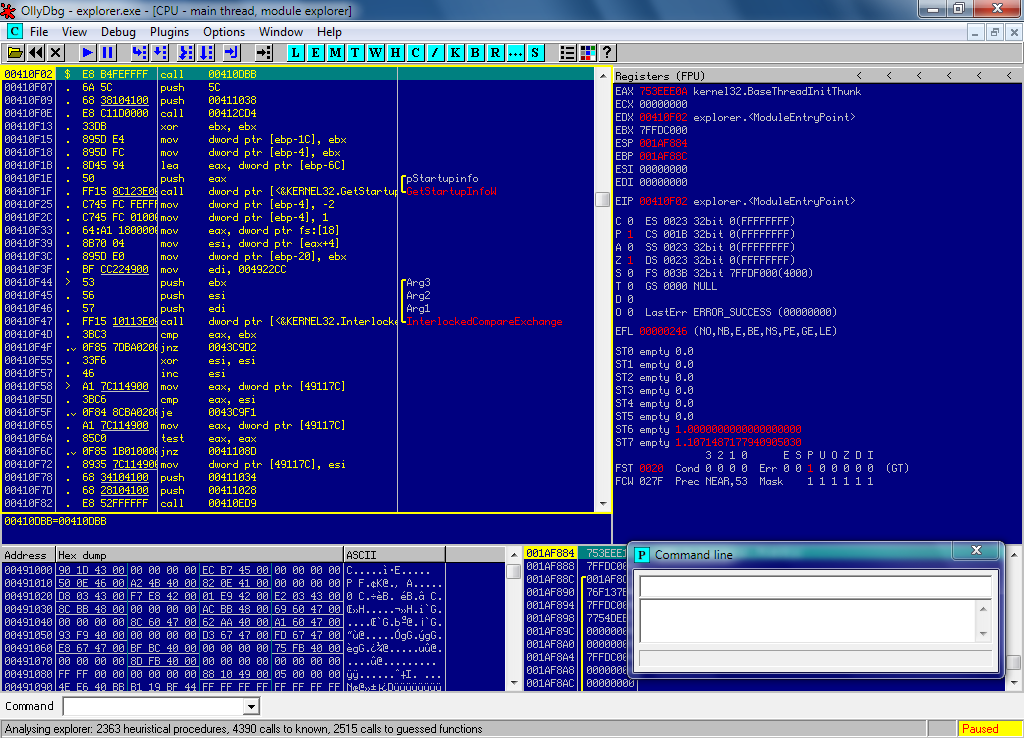Open the View menu
The height and width of the screenshot is (738, 1024).
pos(74,32)
